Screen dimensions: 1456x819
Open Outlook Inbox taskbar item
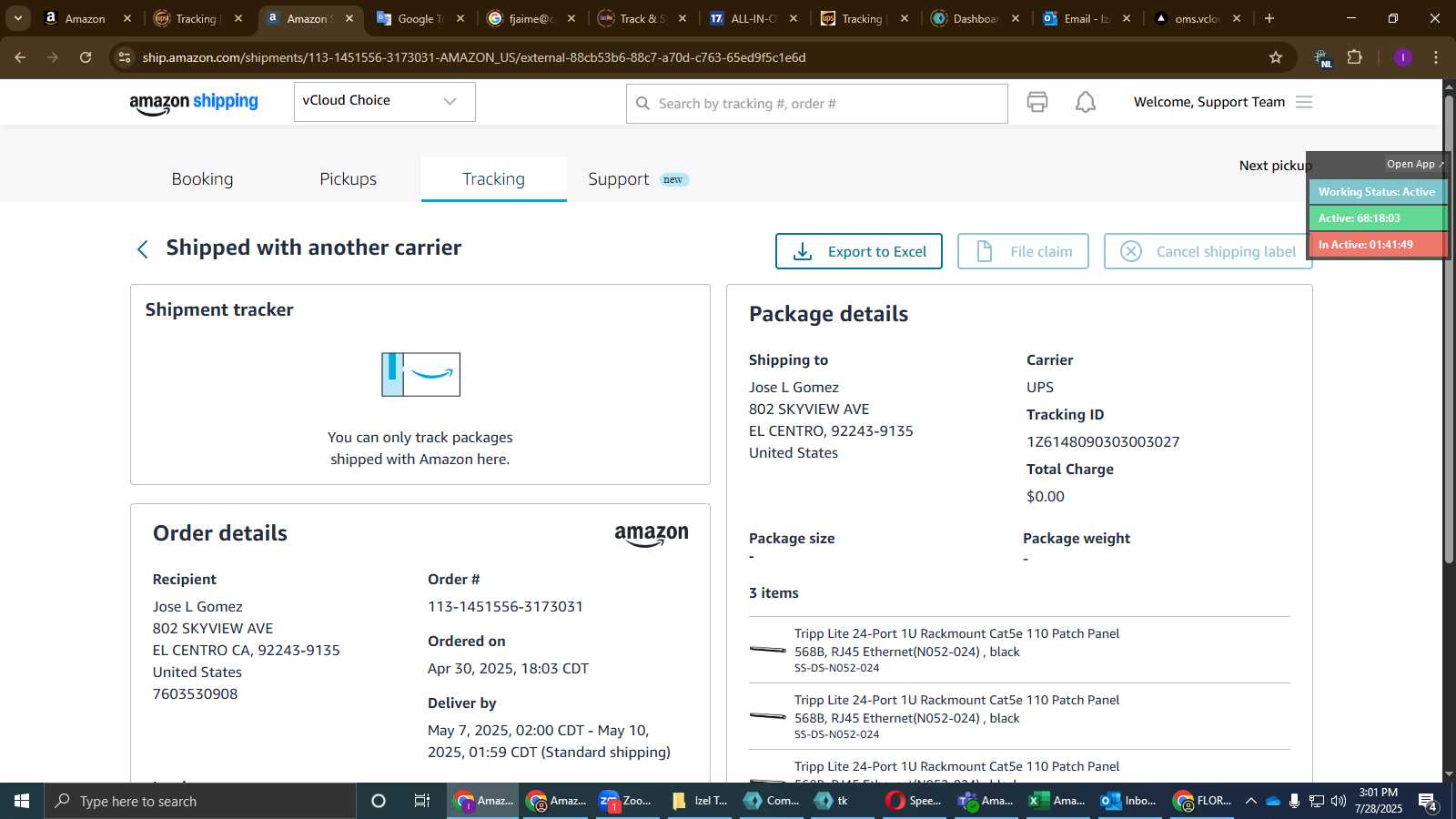[x=1128, y=801]
